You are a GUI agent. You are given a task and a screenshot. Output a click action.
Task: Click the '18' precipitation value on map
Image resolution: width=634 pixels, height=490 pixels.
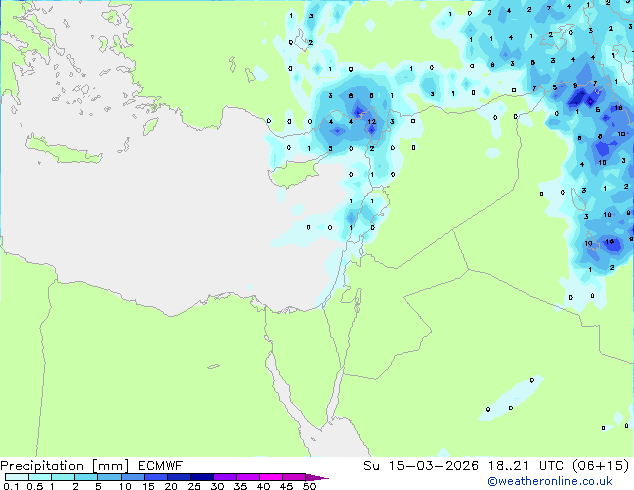tap(618, 108)
